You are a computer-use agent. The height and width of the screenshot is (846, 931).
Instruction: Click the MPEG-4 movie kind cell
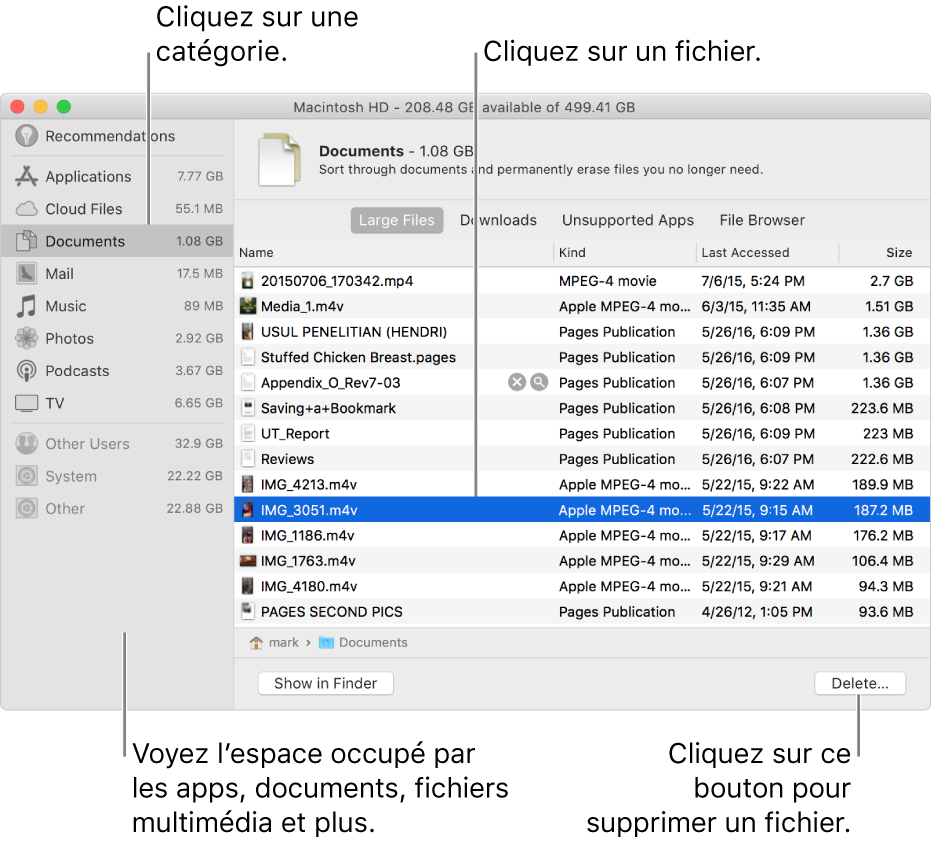coord(607,281)
